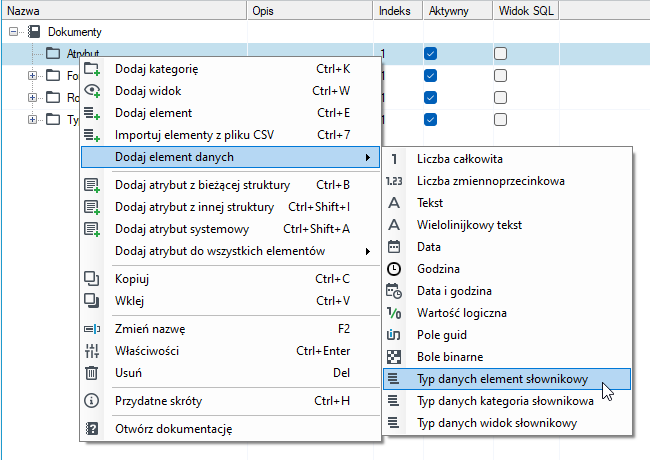Click the Dodaj kategorię folder-plus icon
Screen dimensions: 650x460
coord(92,69)
